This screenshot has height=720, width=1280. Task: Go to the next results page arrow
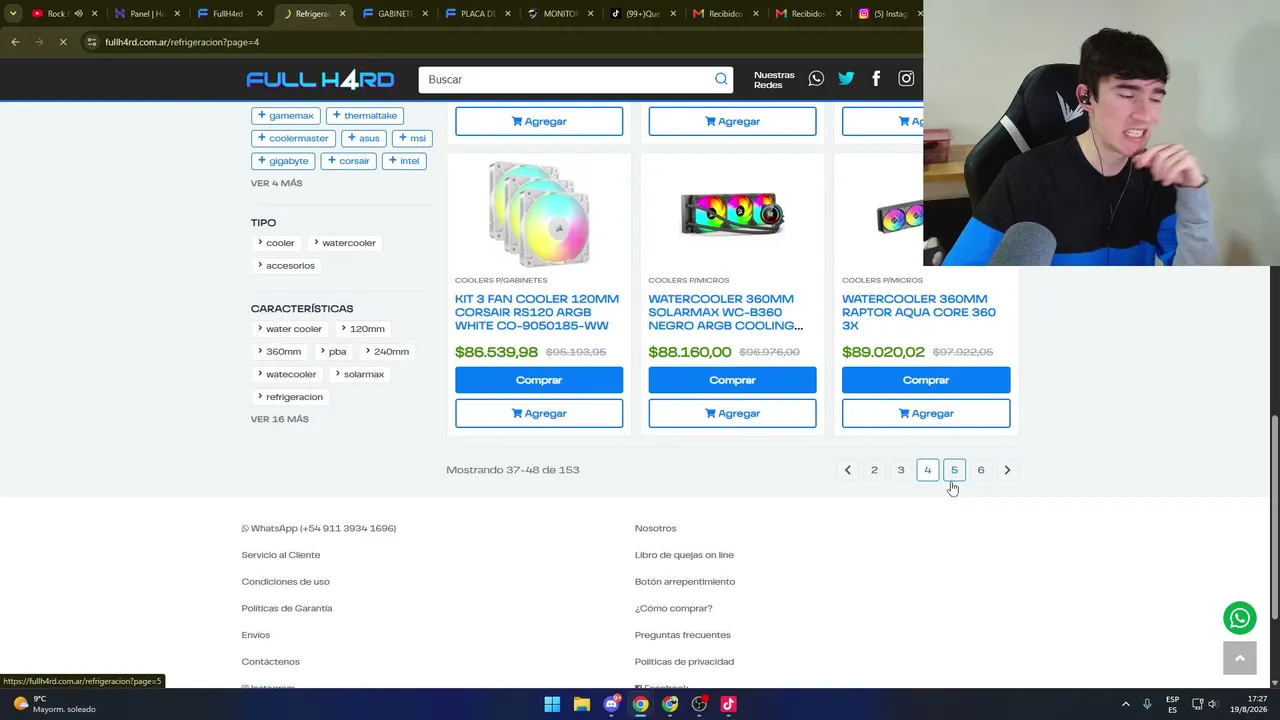pyautogui.click(x=1007, y=470)
